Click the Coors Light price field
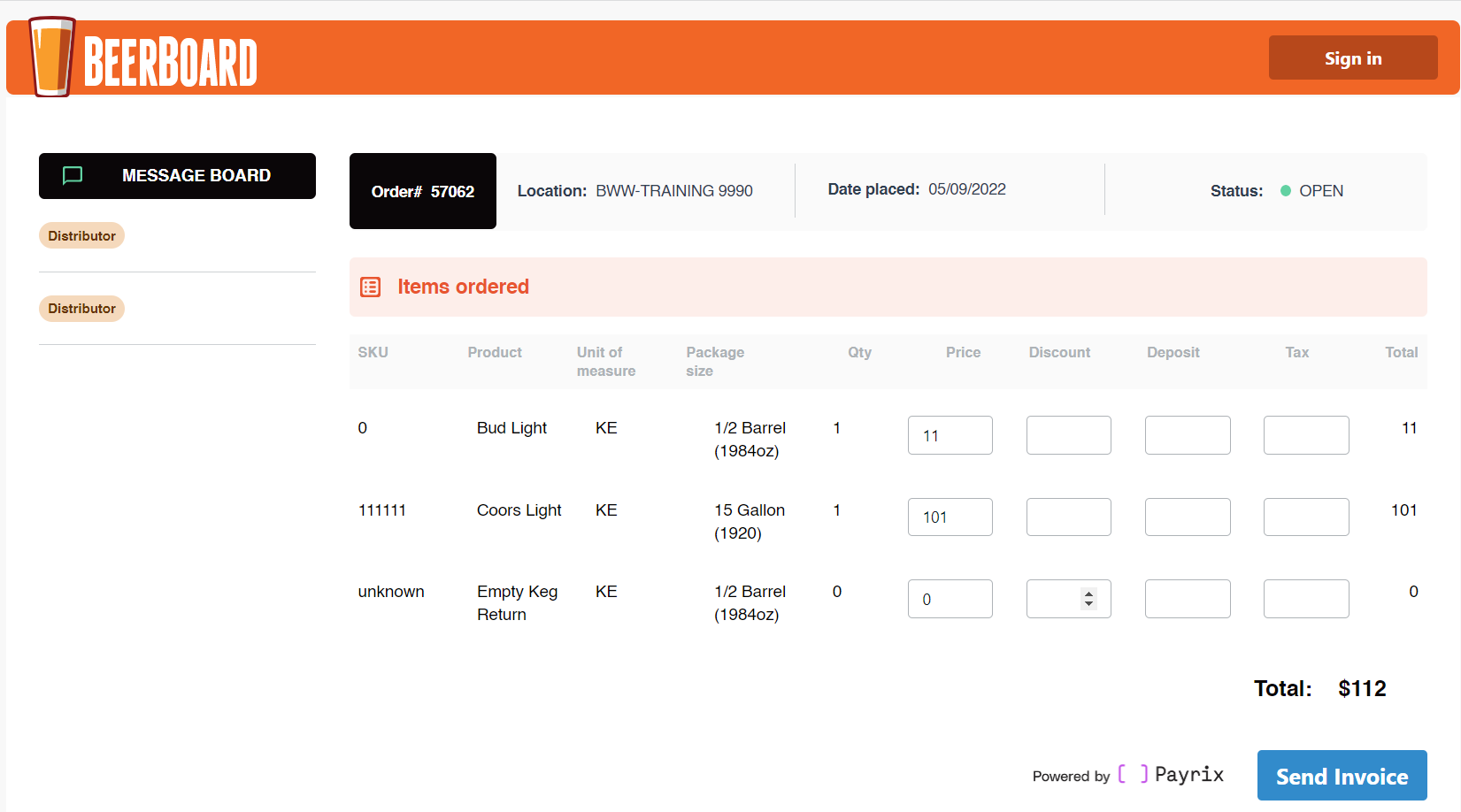This screenshot has height=812, width=1461. (950, 517)
